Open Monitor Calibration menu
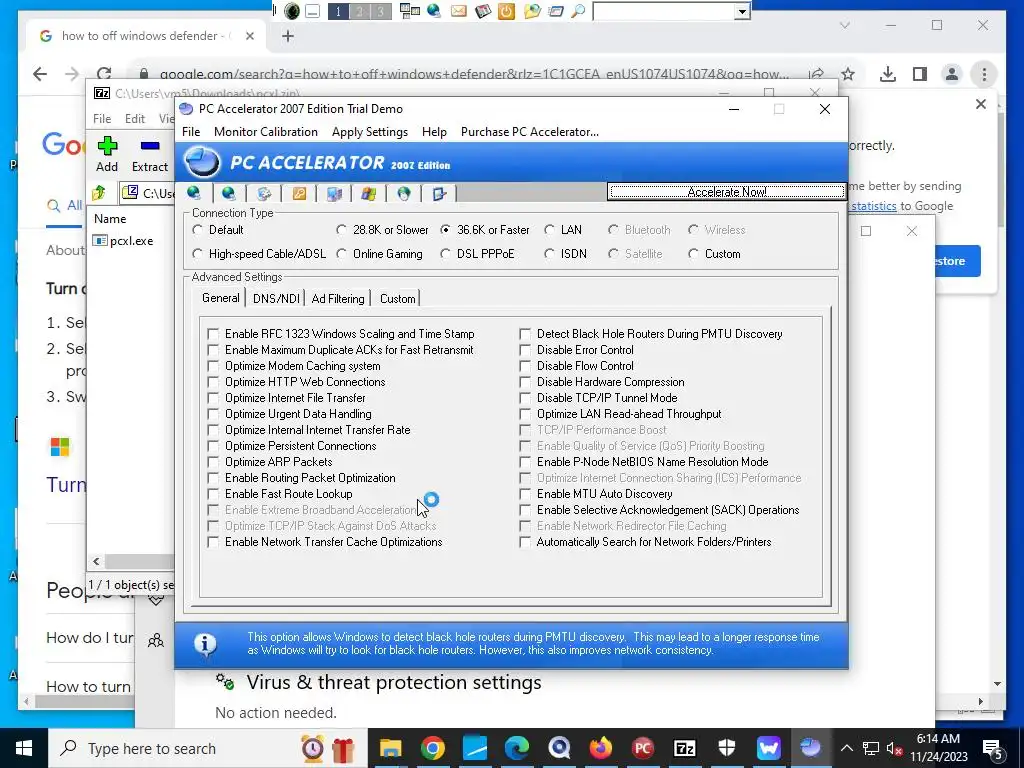The width and height of the screenshot is (1024, 768). (266, 132)
